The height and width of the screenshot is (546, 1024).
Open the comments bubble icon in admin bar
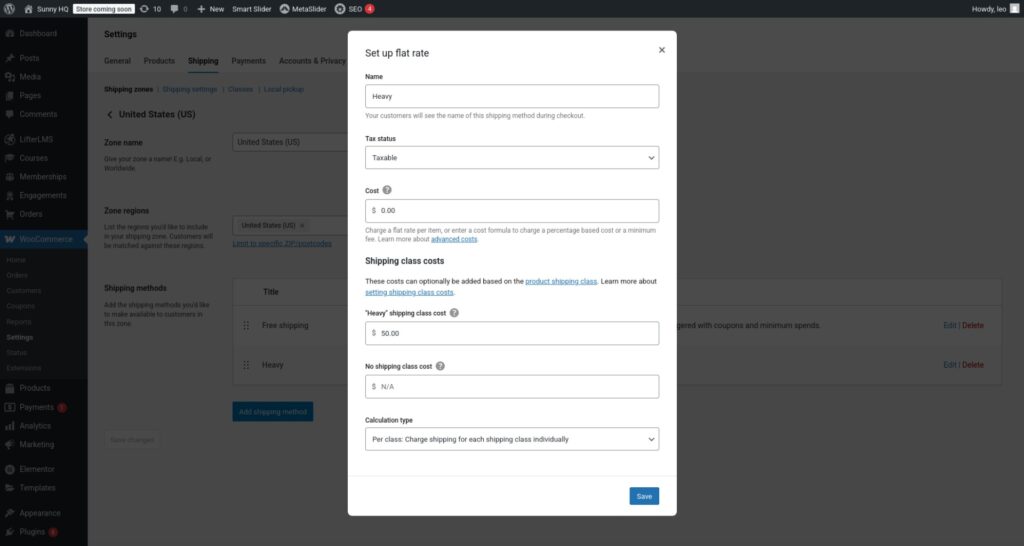[x=174, y=8]
